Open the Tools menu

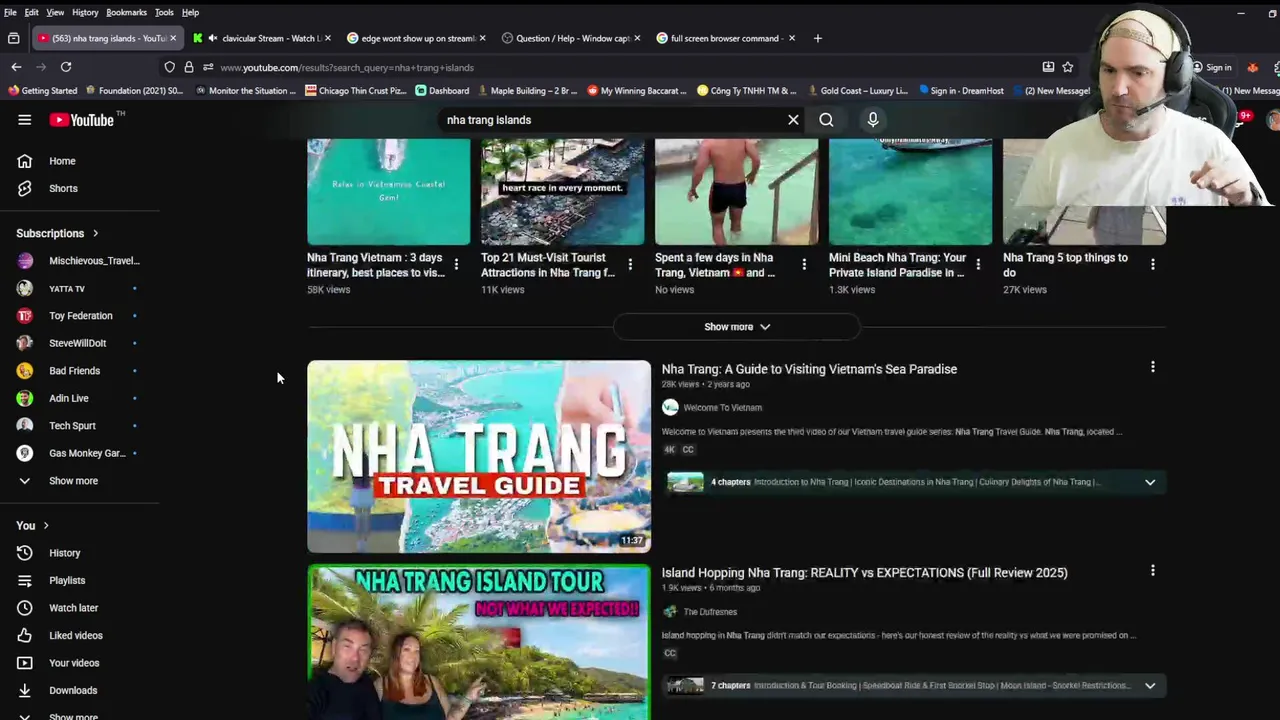point(164,12)
